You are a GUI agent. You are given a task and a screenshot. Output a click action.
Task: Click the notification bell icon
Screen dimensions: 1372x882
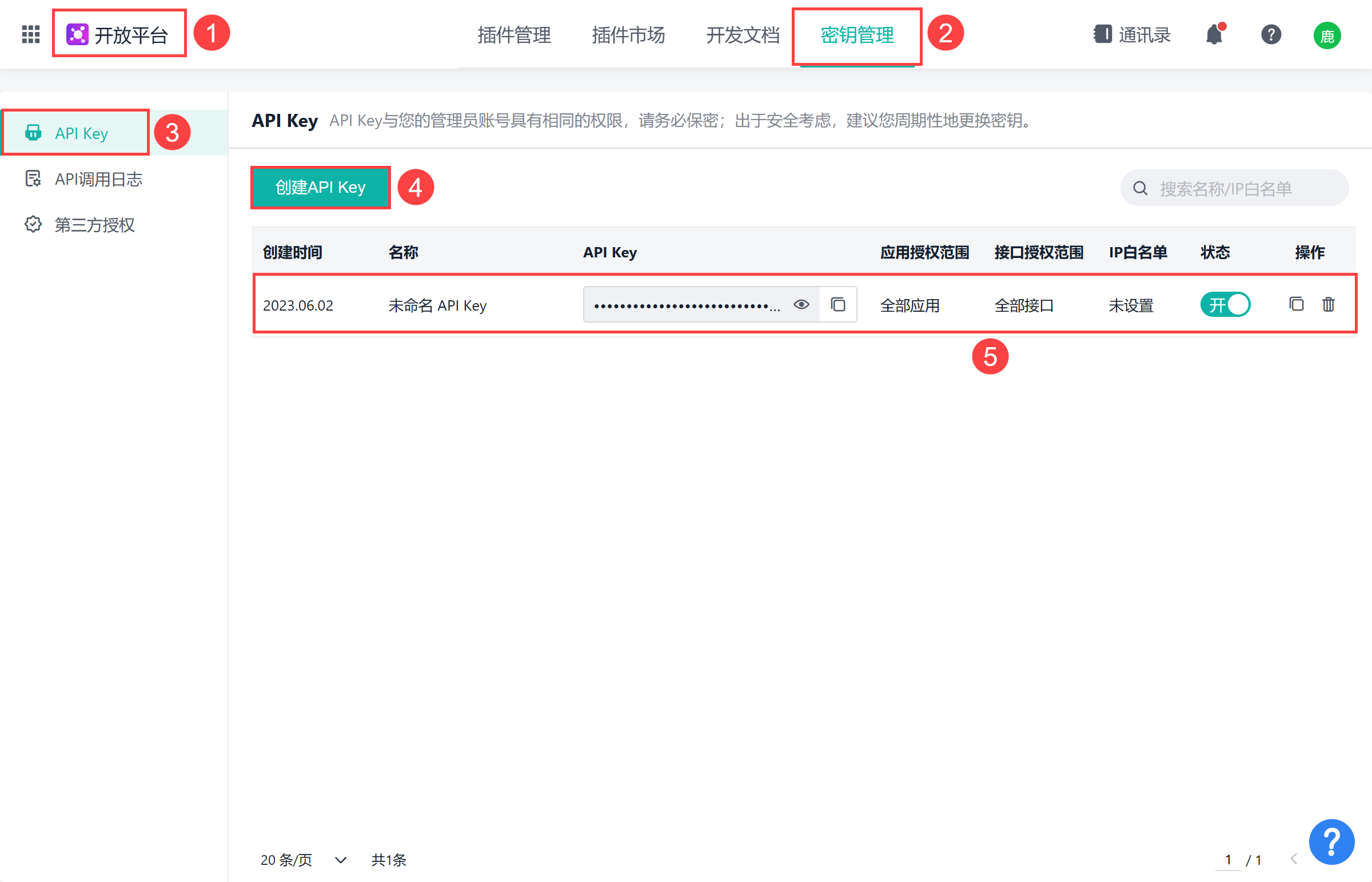(1214, 35)
